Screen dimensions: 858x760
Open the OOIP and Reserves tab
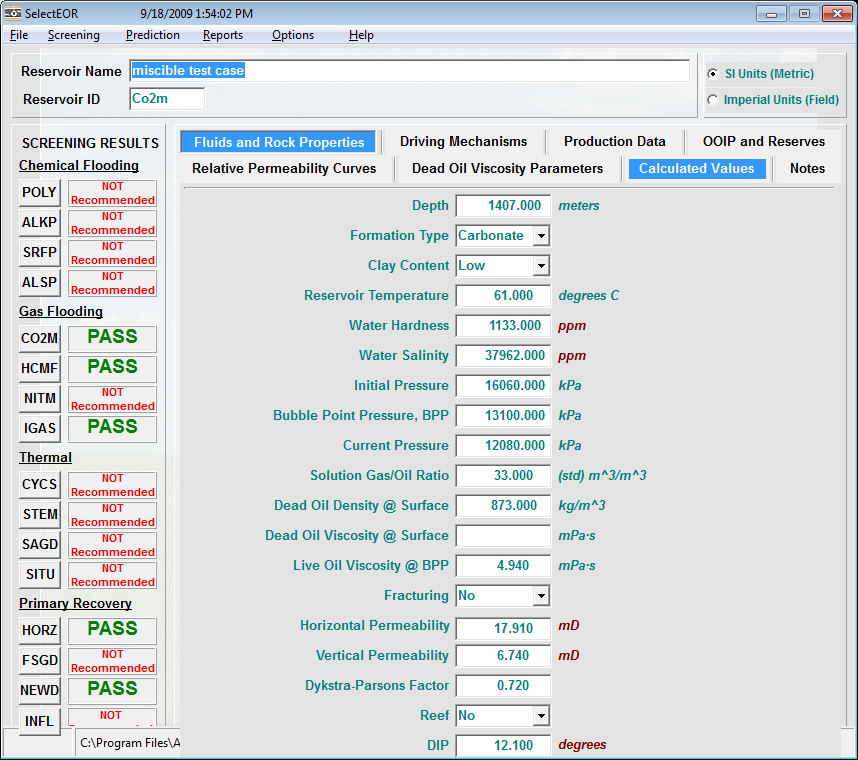click(x=763, y=142)
